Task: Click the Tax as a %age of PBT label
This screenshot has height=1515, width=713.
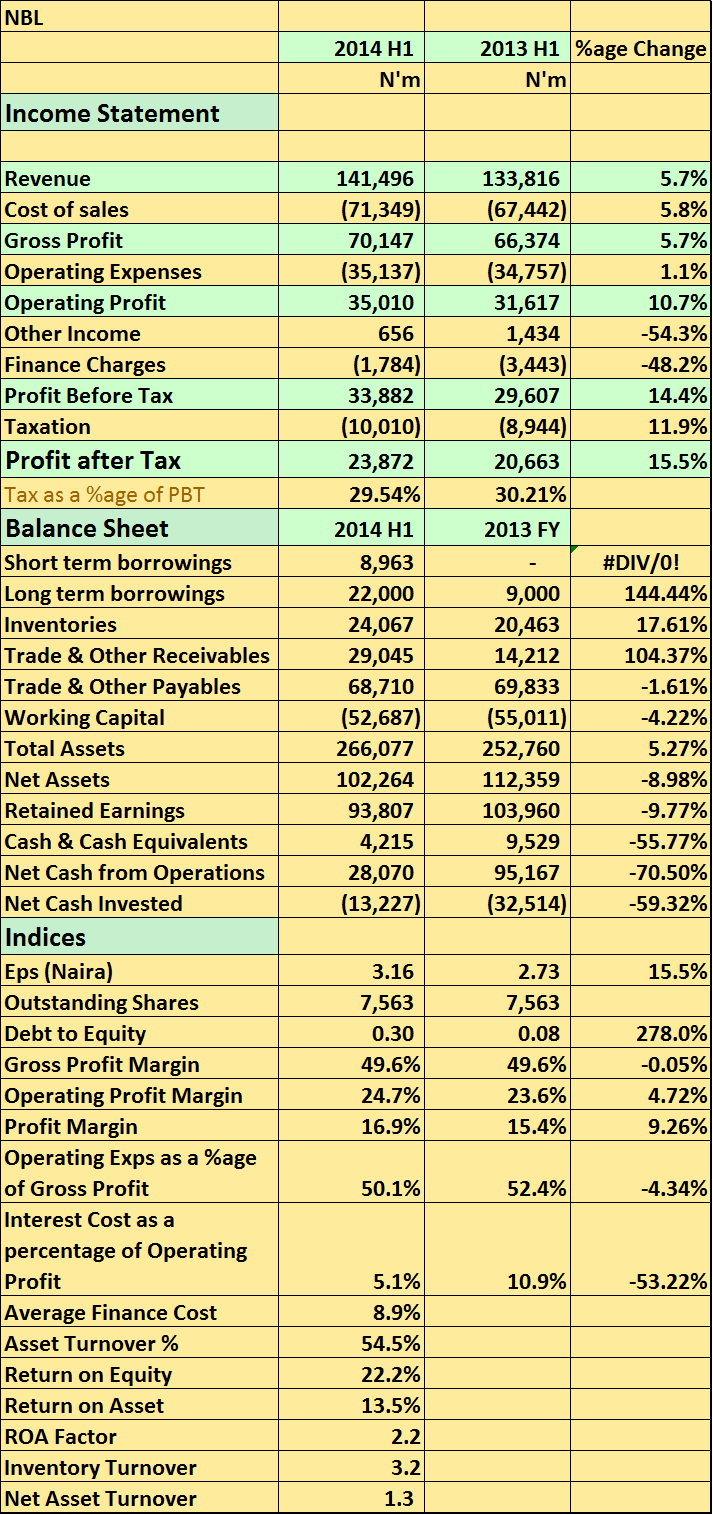Action: click(139, 494)
